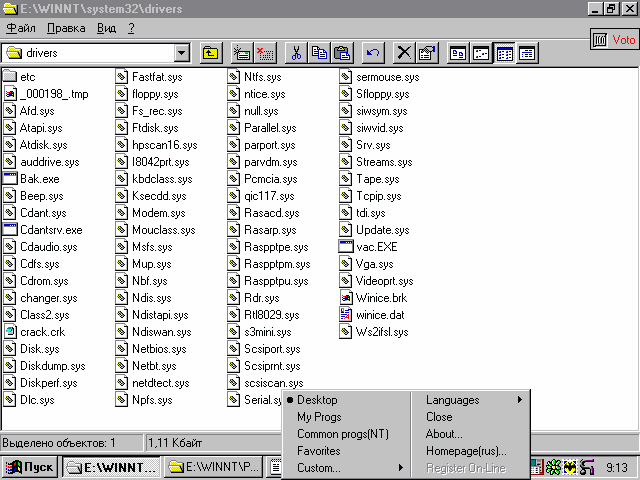Select the winice.dat file icon
The image size is (640, 480).
click(x=346, y=315)
